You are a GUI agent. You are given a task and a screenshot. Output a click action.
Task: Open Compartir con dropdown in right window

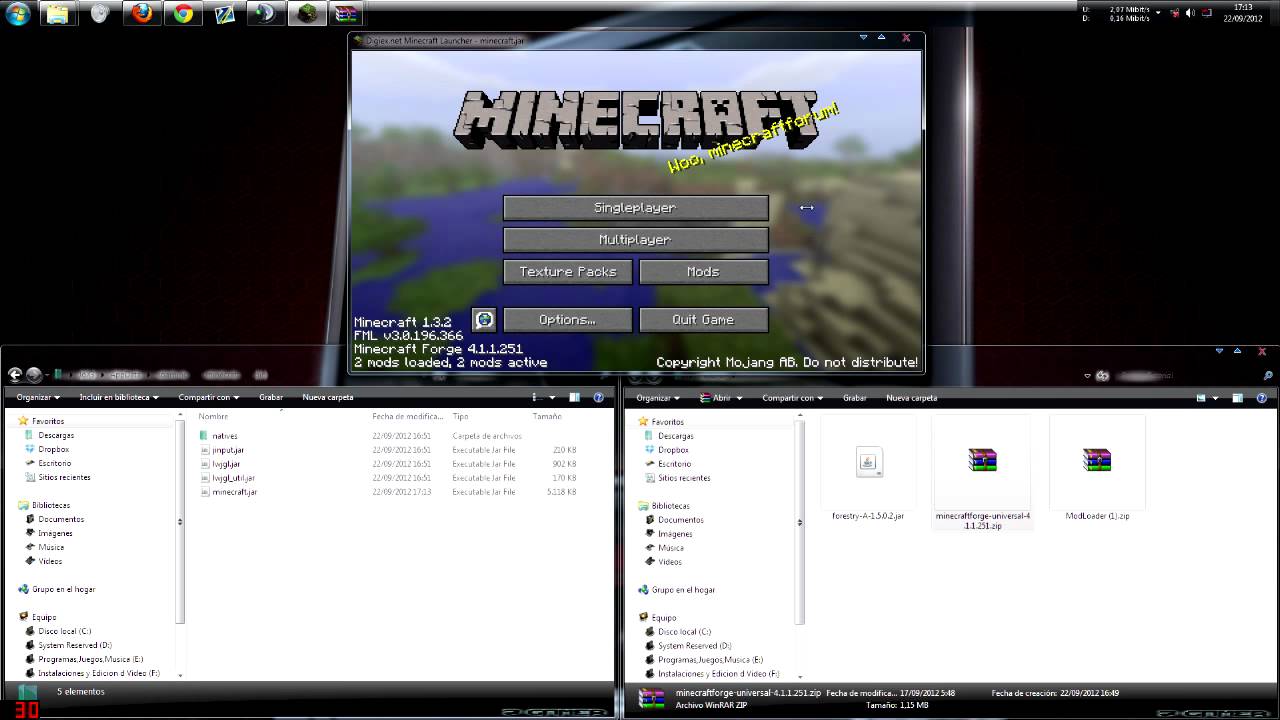tap(792, 397)
